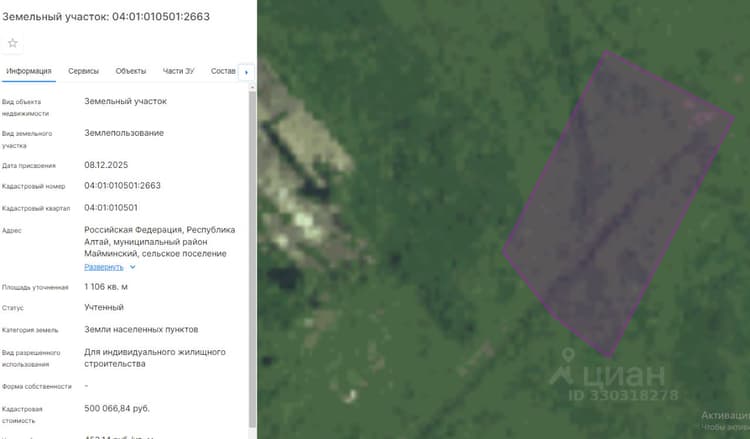Screen dimensions: 750x439
Task: Select cadastral number 04:01:010501:2663 value
Action: [122, 186]
